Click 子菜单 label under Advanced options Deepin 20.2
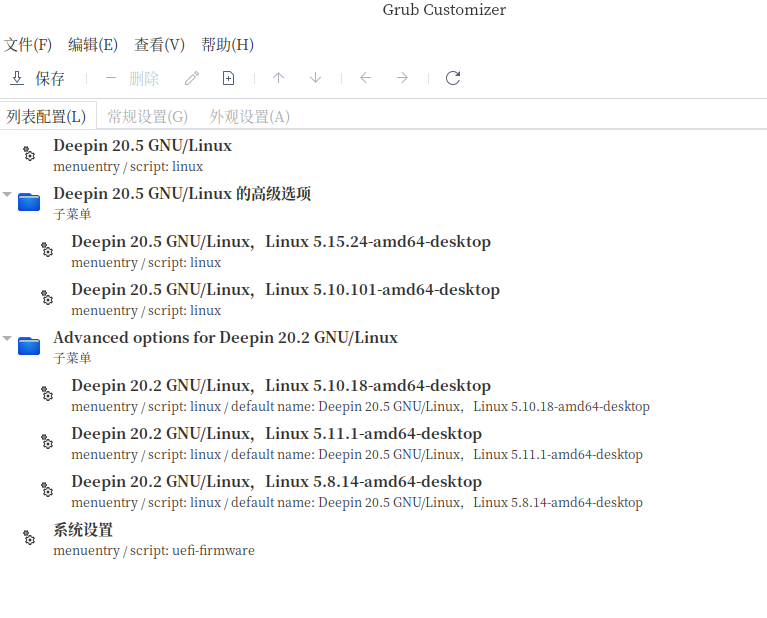767x618 pixels. tap(72, 358)
